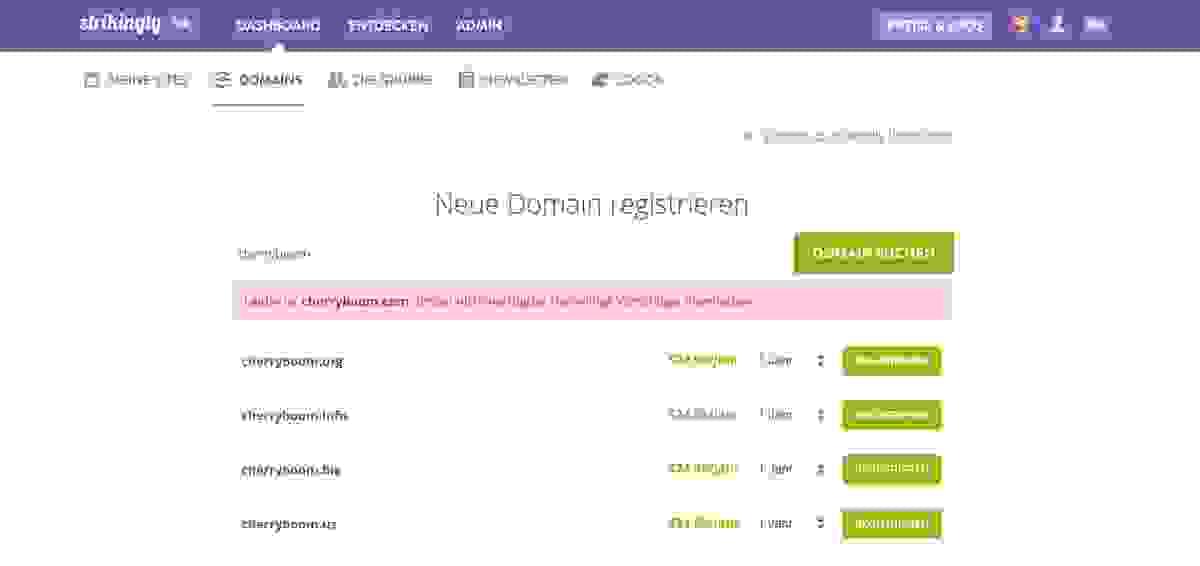The width and height of the screenshot is (1200, 566).
Task: Select the cherryboom.org domain name
Action: click(292, 361)
